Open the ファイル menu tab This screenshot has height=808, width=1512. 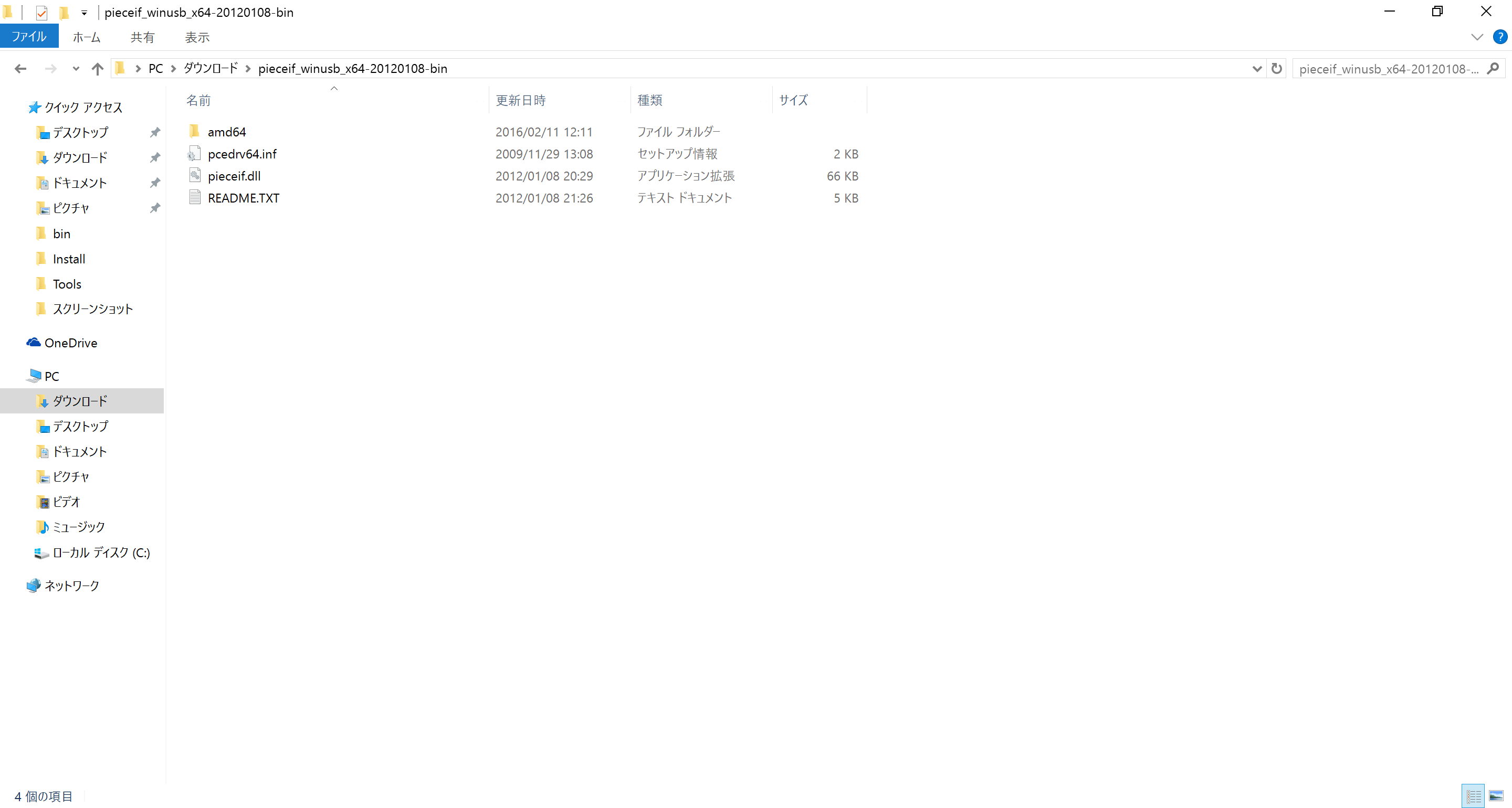pyautogui.click(x=29, y=36)
